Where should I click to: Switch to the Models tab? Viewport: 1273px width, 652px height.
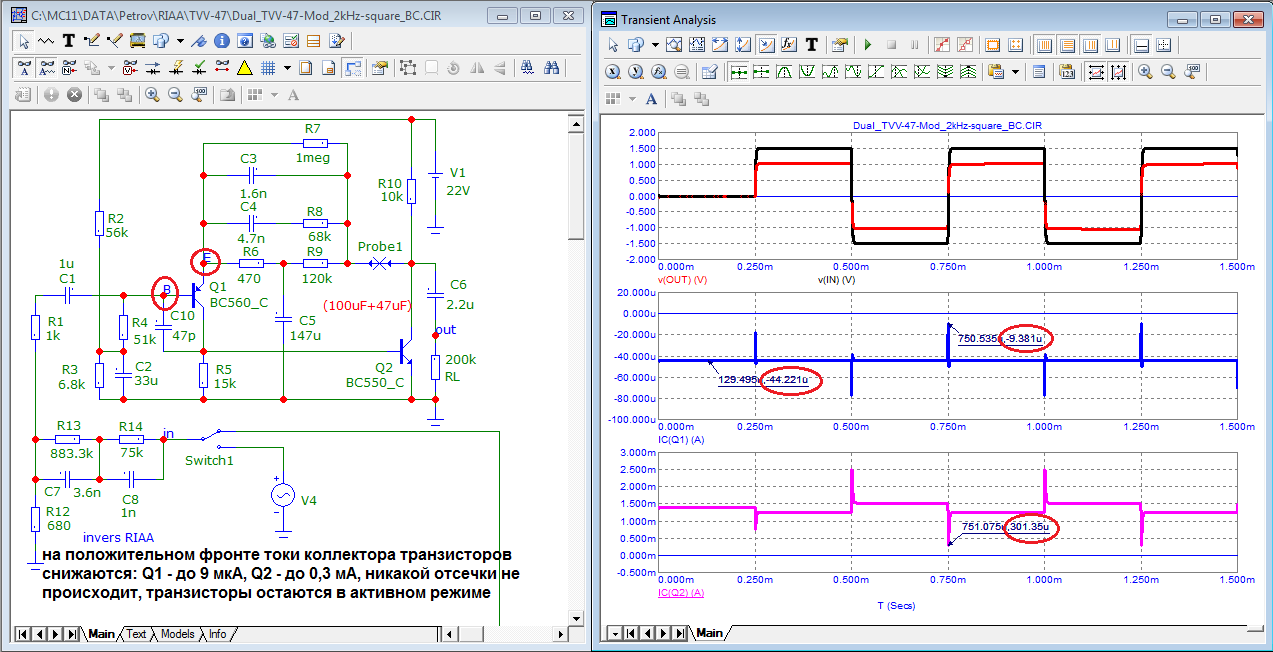coord(177,634)
